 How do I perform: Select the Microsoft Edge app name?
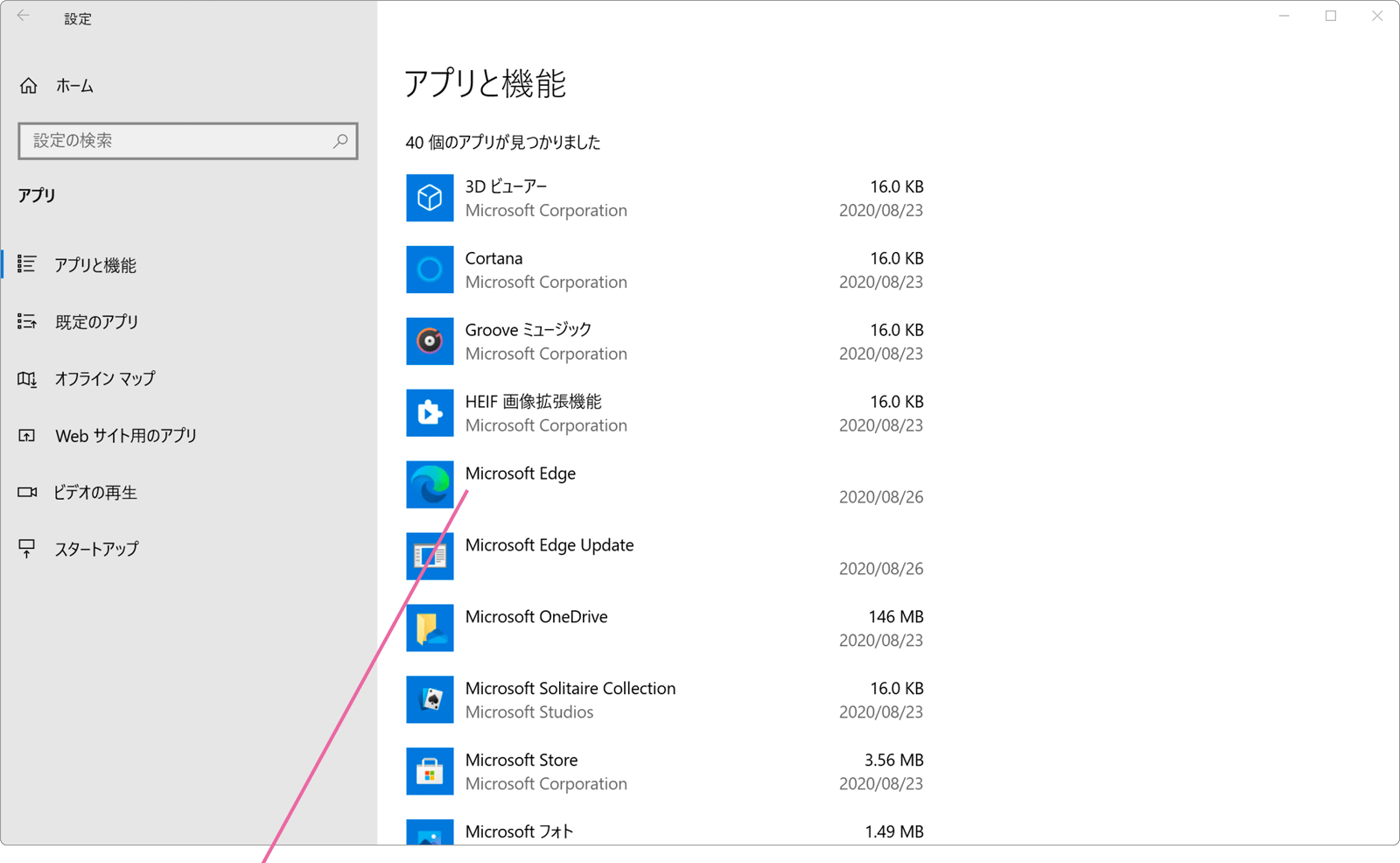click(x=521, y=474)
